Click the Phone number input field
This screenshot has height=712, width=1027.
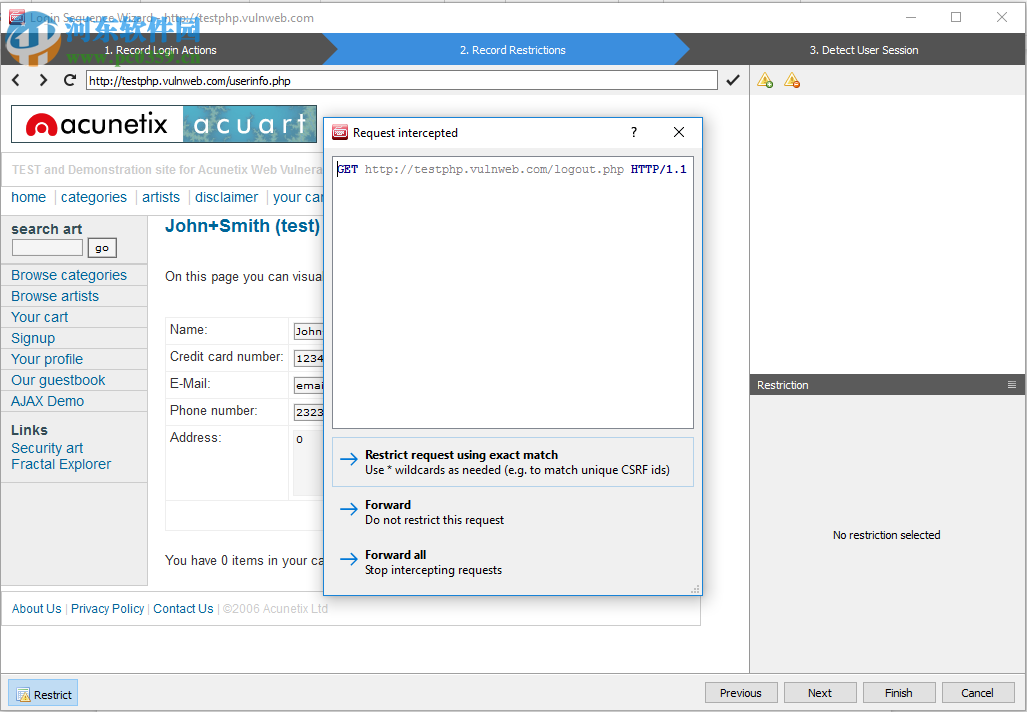coord(308,412)
